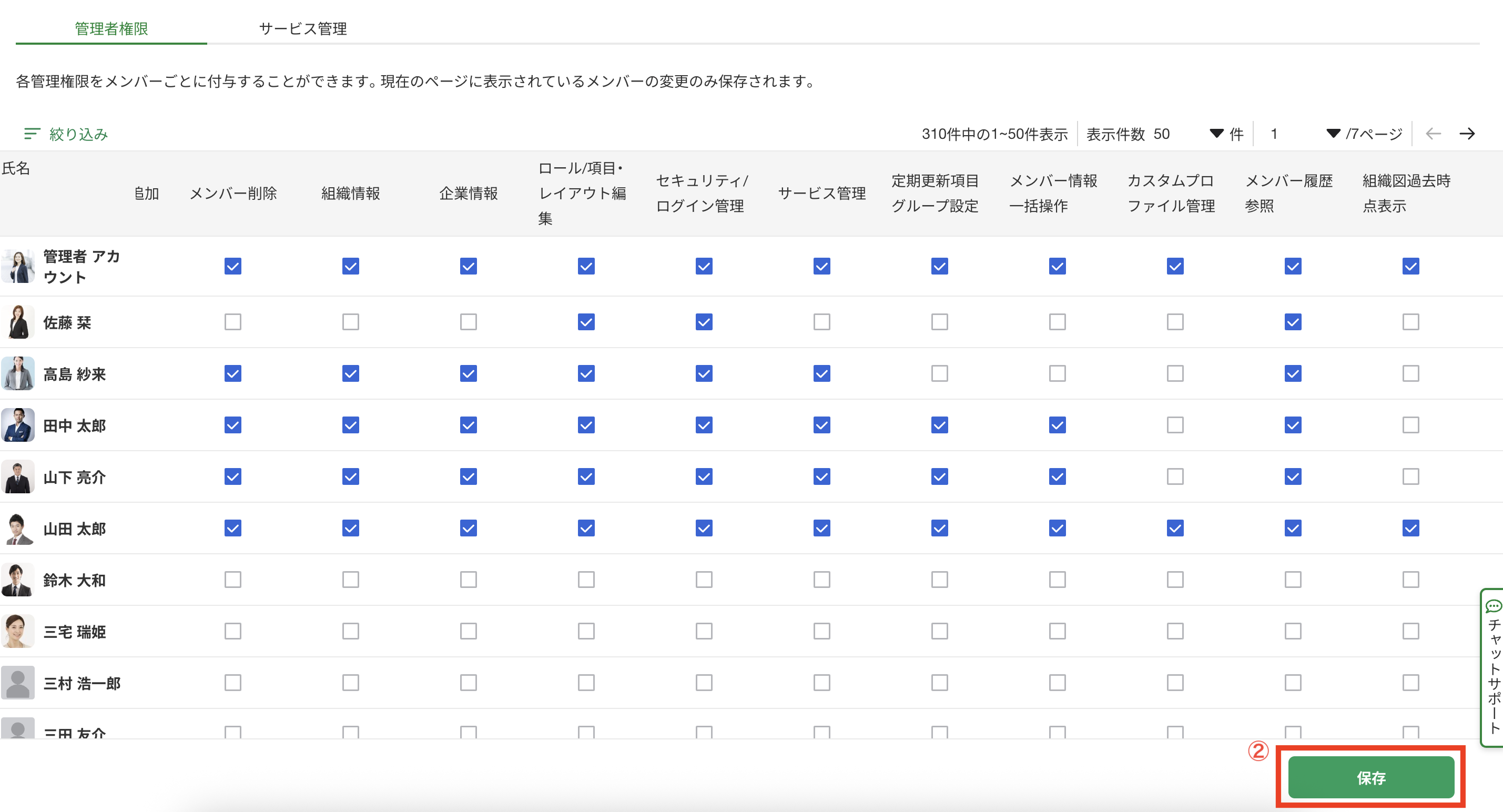1503x812 pixels.
Task: Enable 組織情報 for 鈴木 大和
Action: click(x=351, y=580)
